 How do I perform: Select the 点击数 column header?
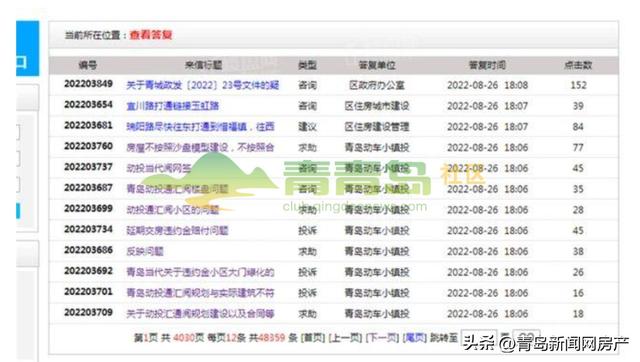pyautogui.click(x=578, y=65)
